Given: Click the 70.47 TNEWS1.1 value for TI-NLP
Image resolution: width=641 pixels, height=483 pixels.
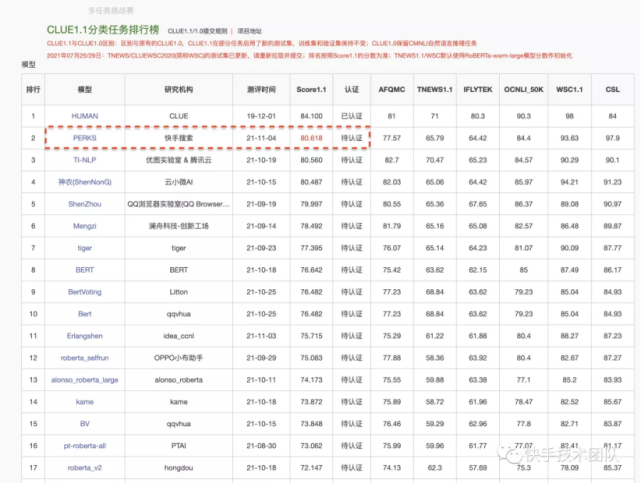Looking at the screenshot, I should point(435,160).
